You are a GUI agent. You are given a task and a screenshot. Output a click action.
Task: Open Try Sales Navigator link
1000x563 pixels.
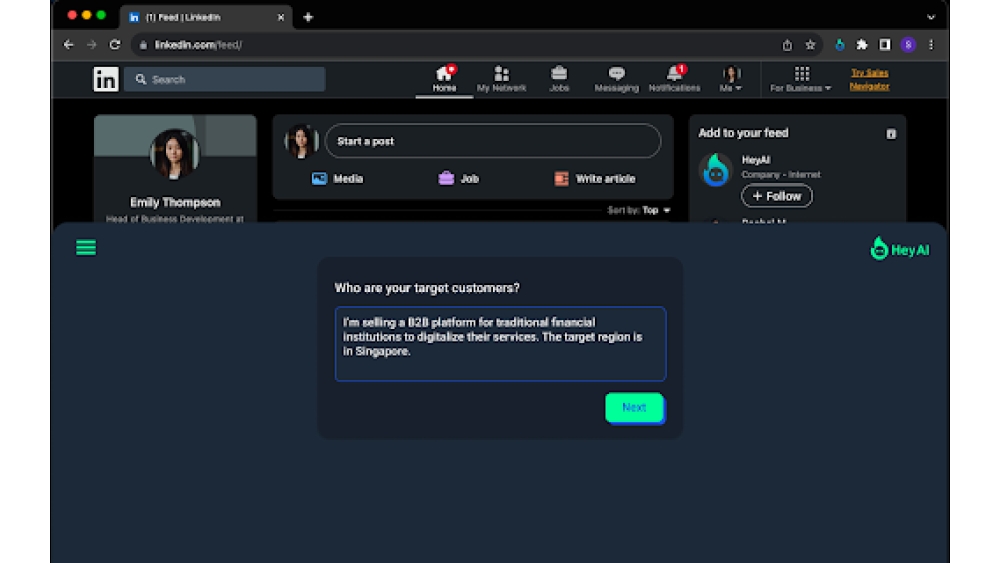pyautogui.click(x=869, y=80)
